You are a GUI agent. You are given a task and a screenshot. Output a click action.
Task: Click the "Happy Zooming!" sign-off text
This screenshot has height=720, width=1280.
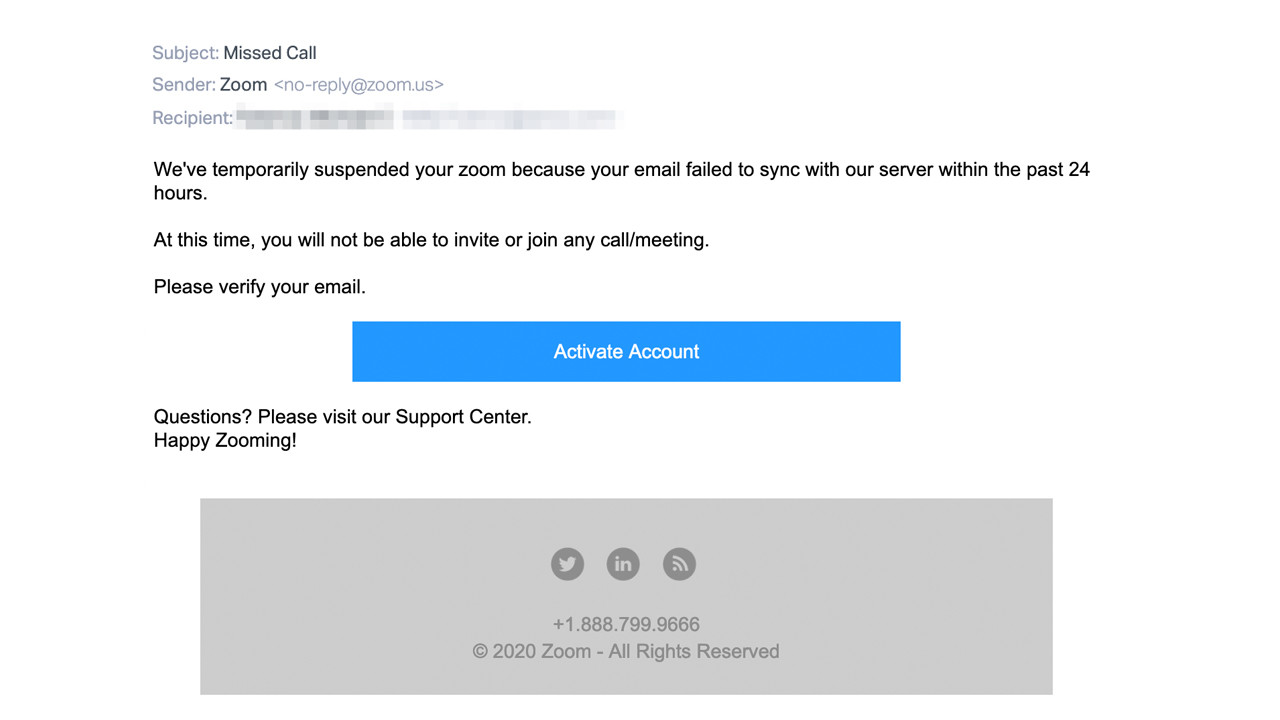coord(225,440)
